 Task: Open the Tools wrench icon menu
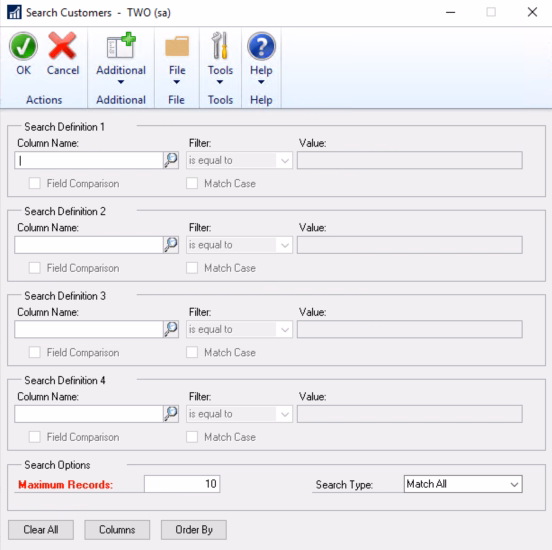220,45
